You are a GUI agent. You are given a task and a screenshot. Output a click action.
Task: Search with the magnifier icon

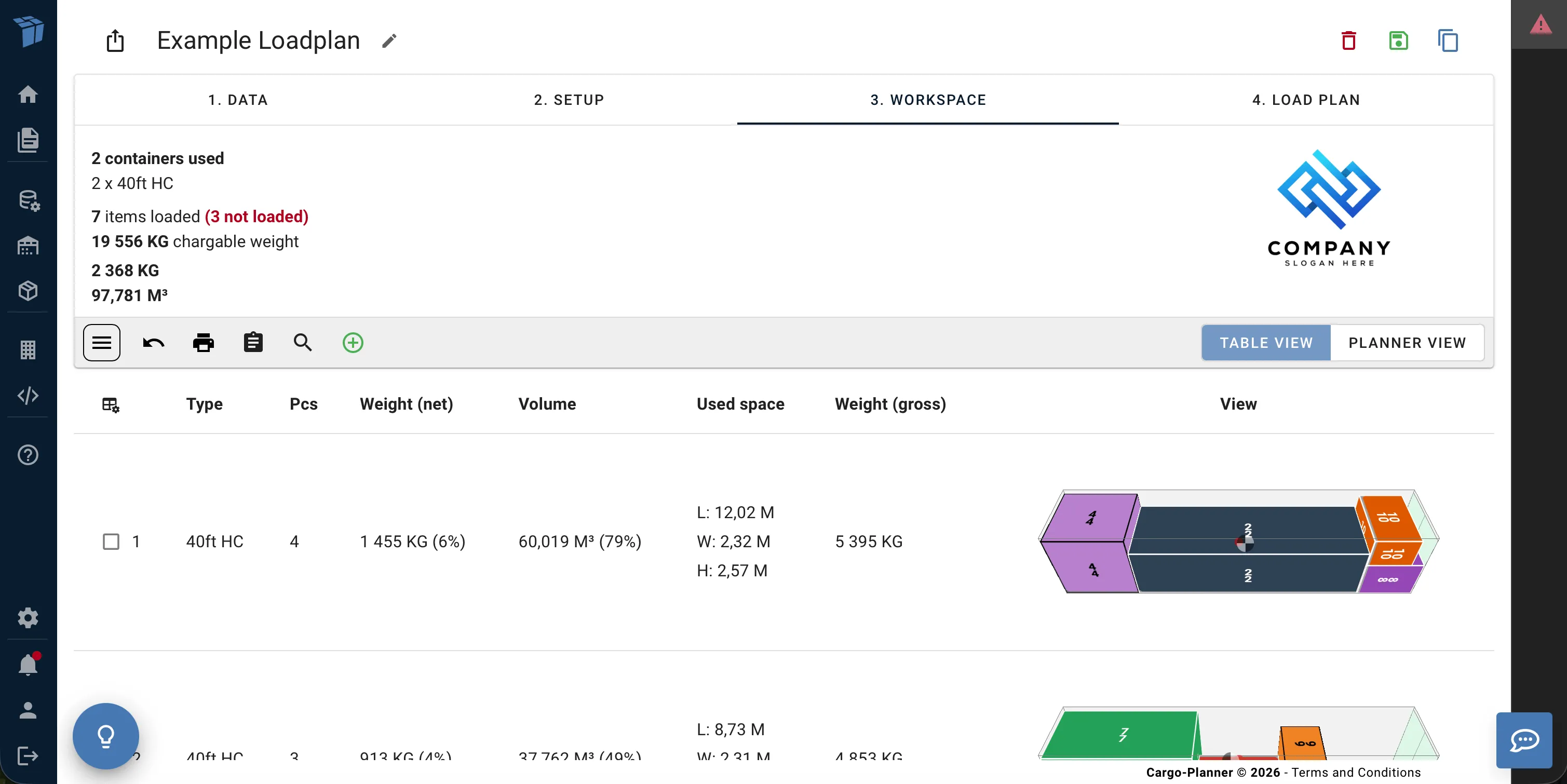(303, 343)
